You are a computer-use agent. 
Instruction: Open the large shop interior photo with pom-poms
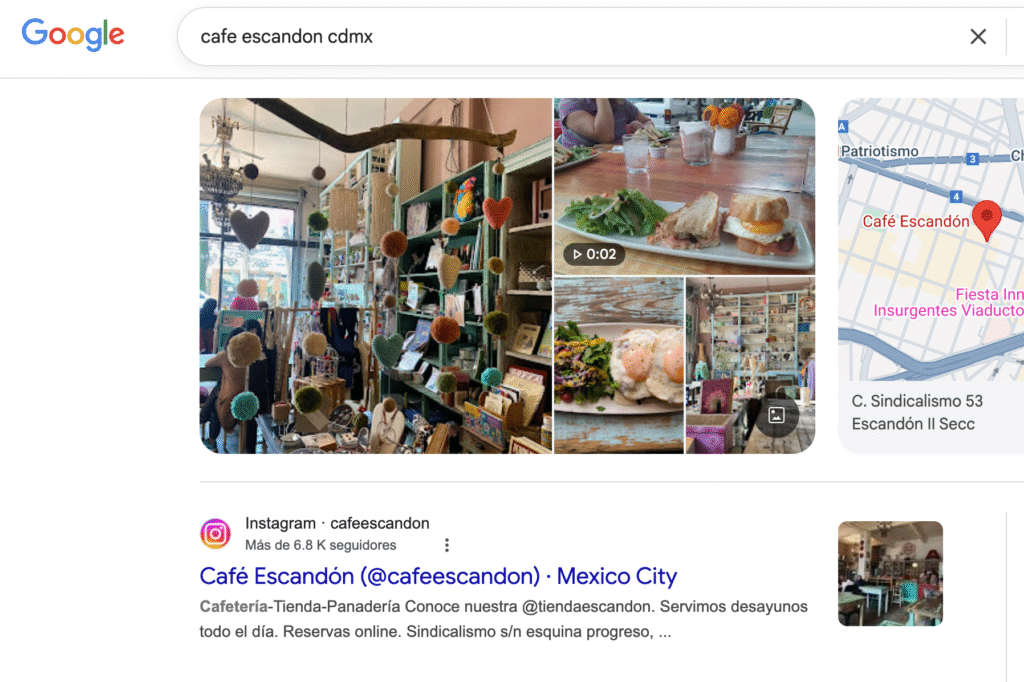coord(376,276)
